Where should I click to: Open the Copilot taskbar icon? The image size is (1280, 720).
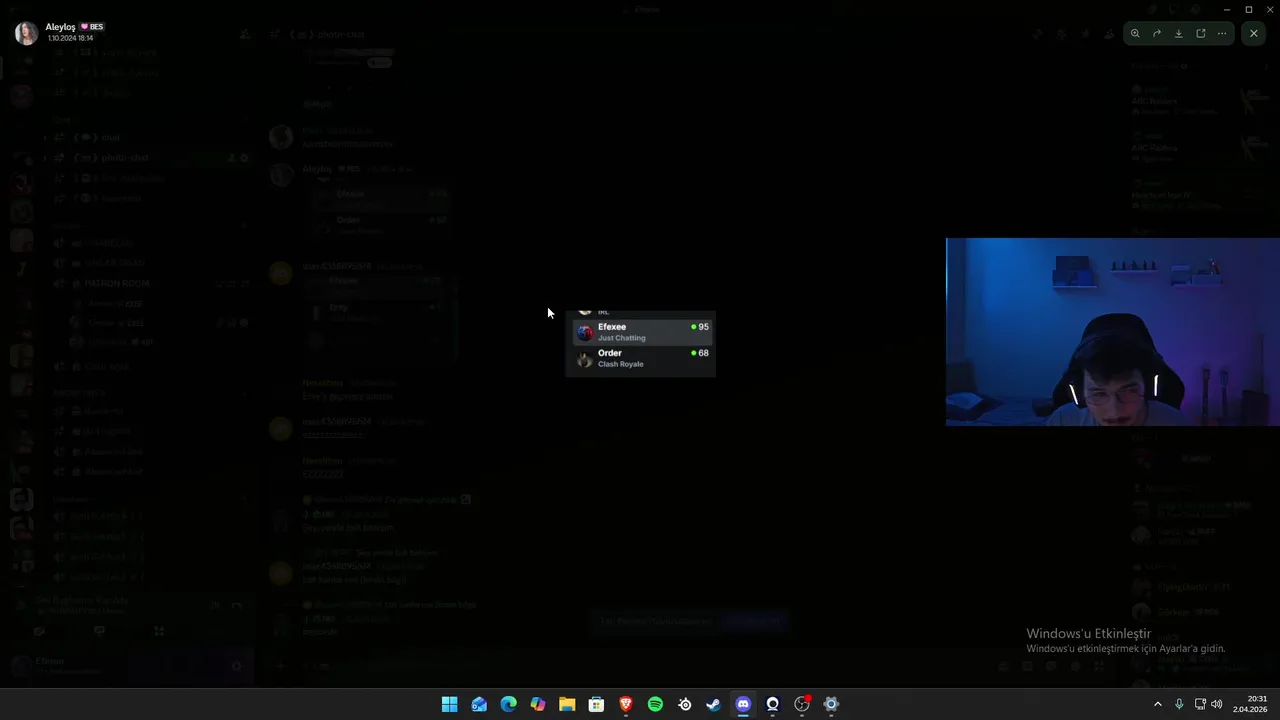(x=538, y=704)
